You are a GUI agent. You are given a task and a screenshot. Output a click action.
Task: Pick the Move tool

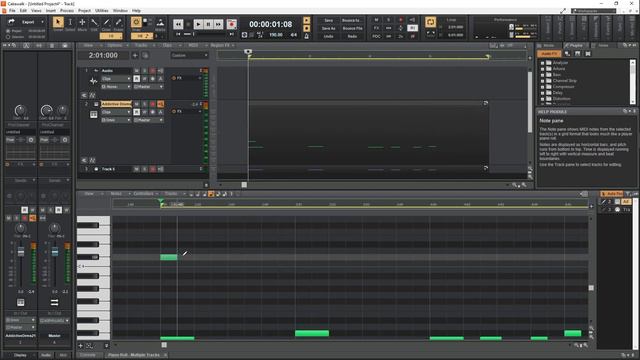coord(82,22)
